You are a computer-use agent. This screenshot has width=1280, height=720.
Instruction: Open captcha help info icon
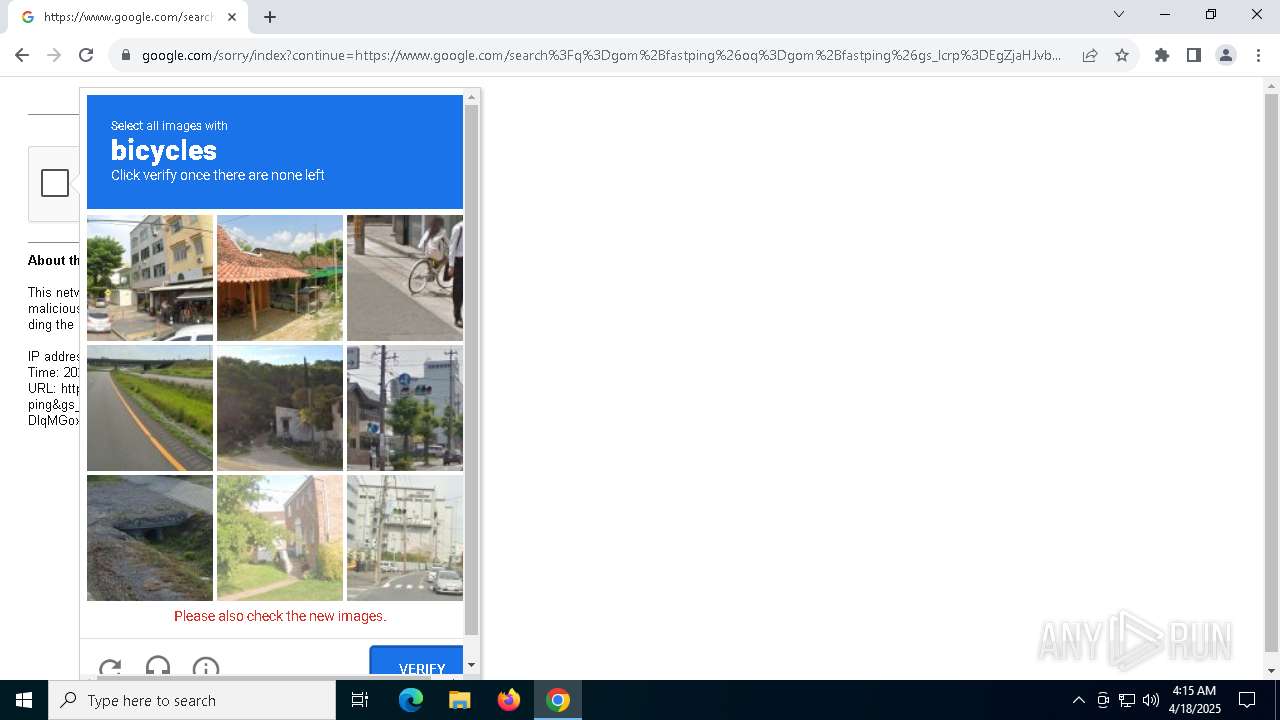pyautogui.click(x=206, y=667)
